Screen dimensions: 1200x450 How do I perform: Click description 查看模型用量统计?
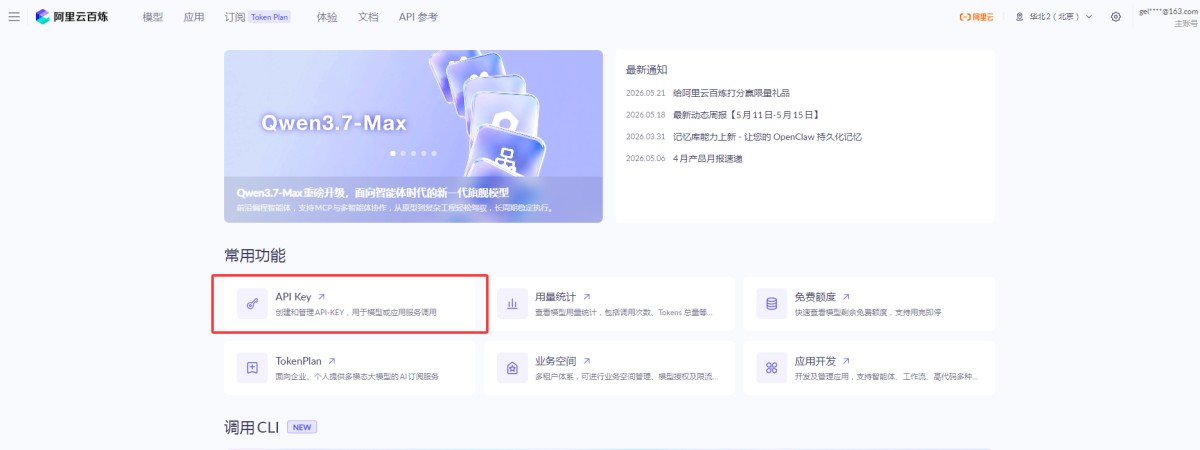624,313
